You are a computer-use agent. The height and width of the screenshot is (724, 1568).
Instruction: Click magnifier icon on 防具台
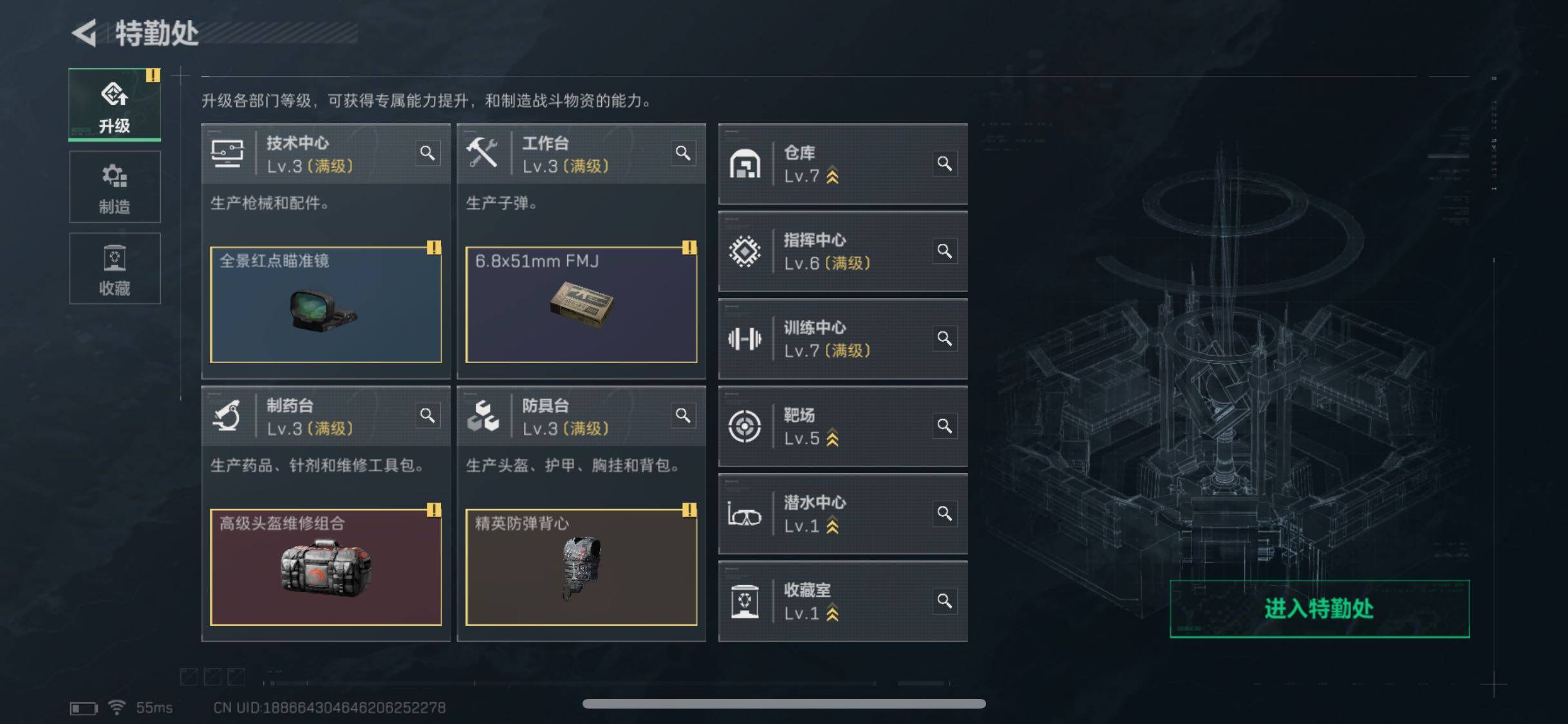(x=683, y=416)
